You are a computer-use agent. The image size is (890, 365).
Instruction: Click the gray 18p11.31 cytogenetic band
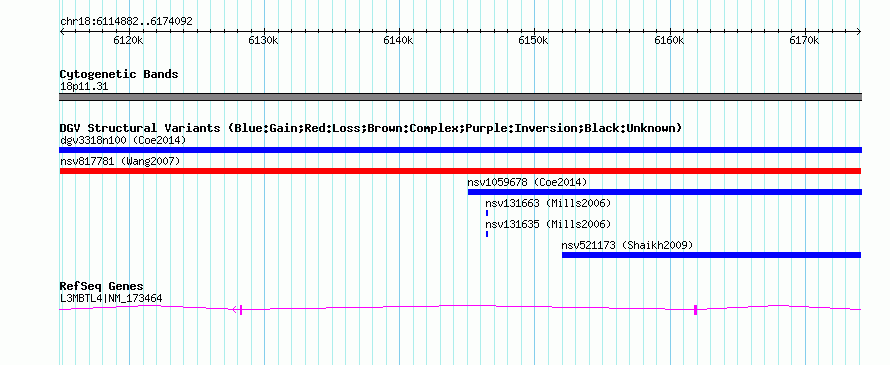pos(460,97)
